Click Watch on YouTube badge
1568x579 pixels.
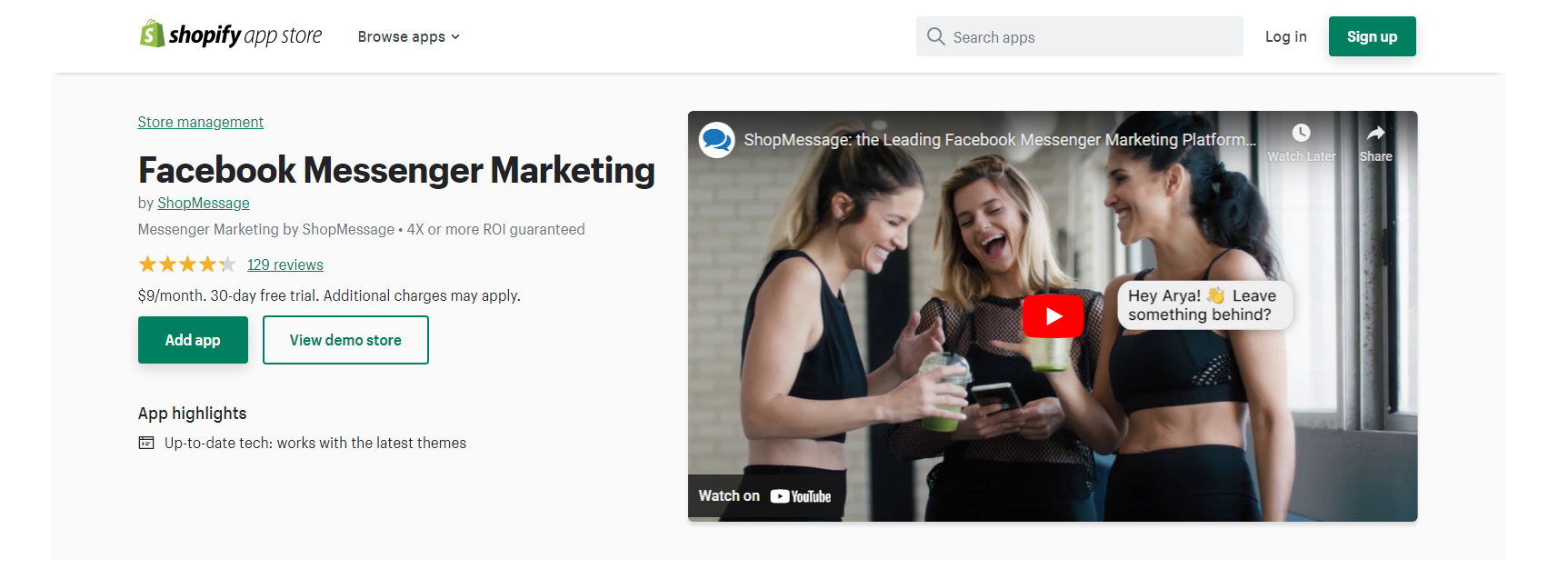click(764, 495)
